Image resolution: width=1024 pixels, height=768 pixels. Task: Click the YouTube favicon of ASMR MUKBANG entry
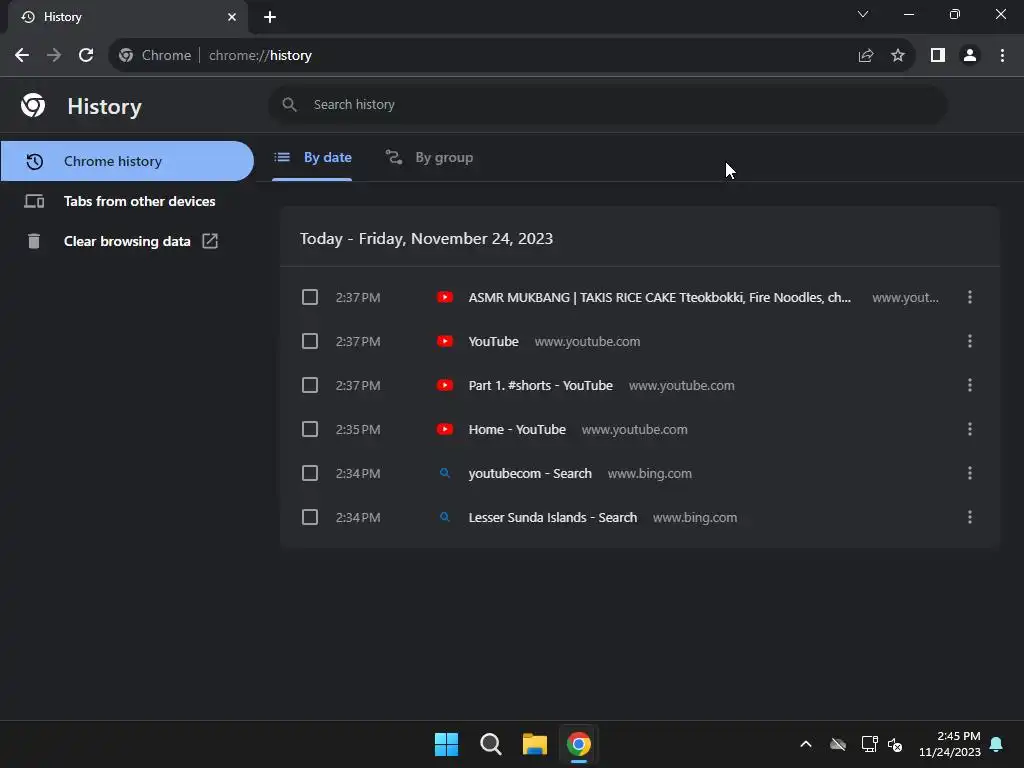(x=445, y=298)
